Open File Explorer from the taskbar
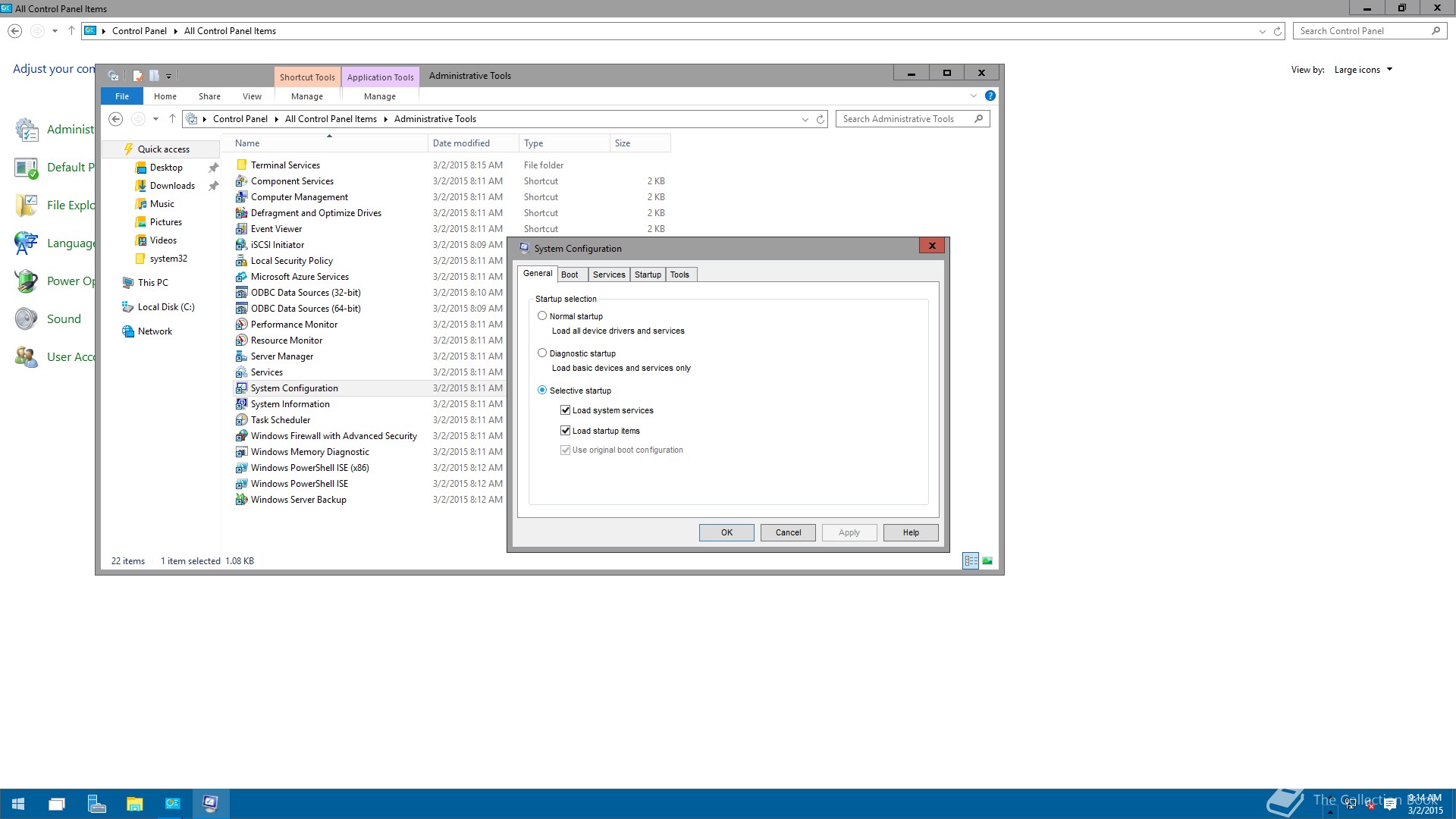Screen dimensions: 1456x819 (134, 804)
